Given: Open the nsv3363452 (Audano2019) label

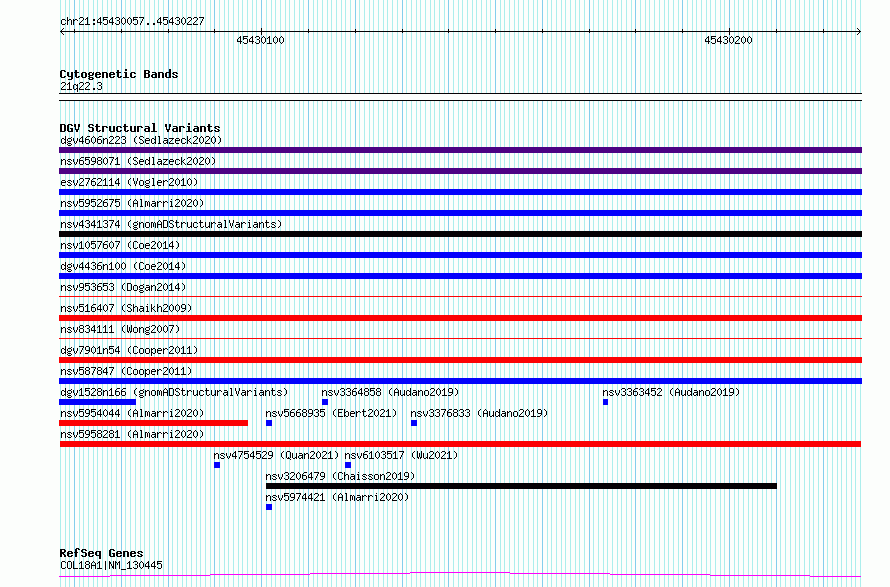Looking at the screenshot, I should click(x=671, y=392).
